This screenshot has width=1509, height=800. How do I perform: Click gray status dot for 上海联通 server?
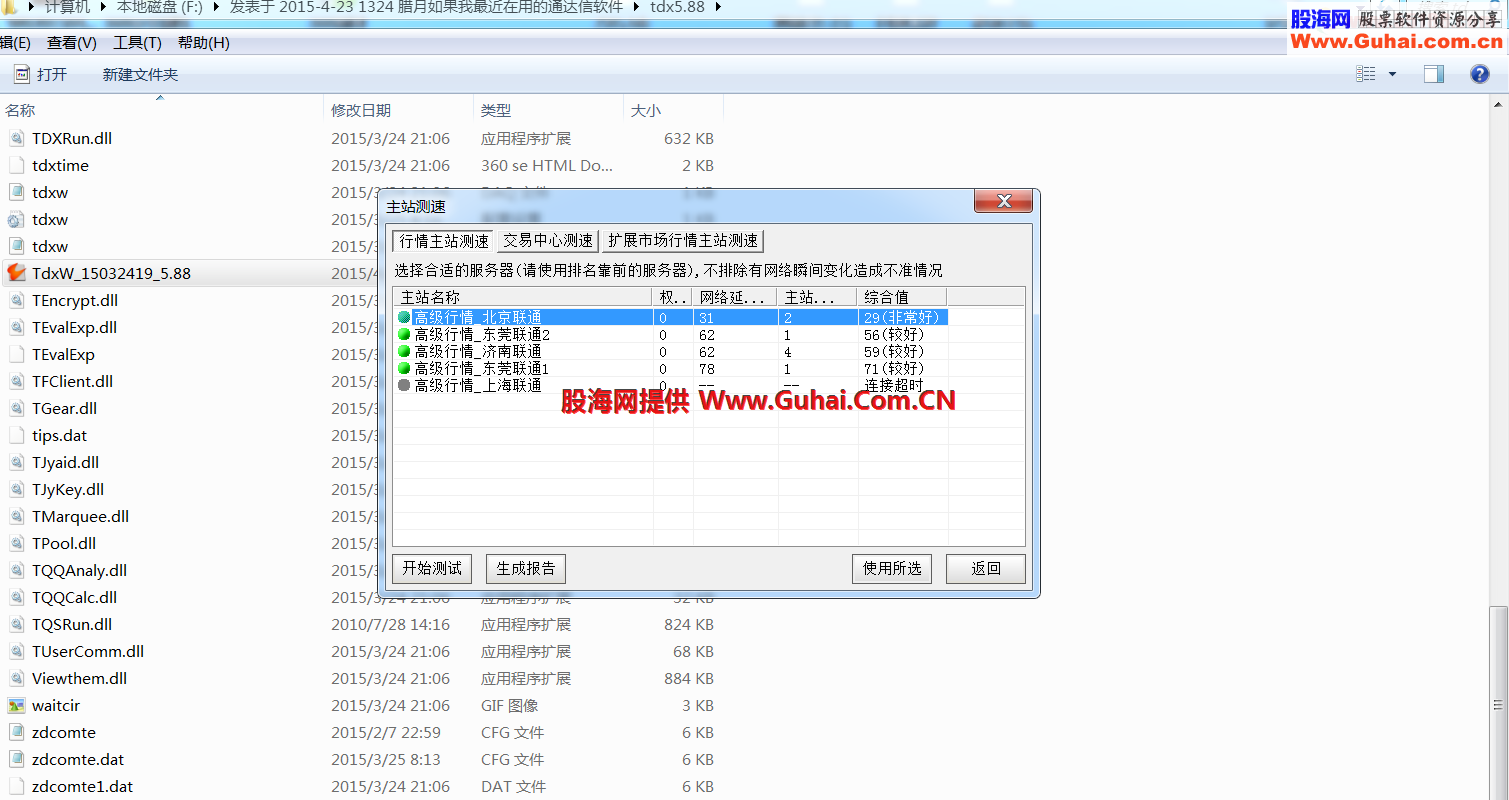[404, 385]
